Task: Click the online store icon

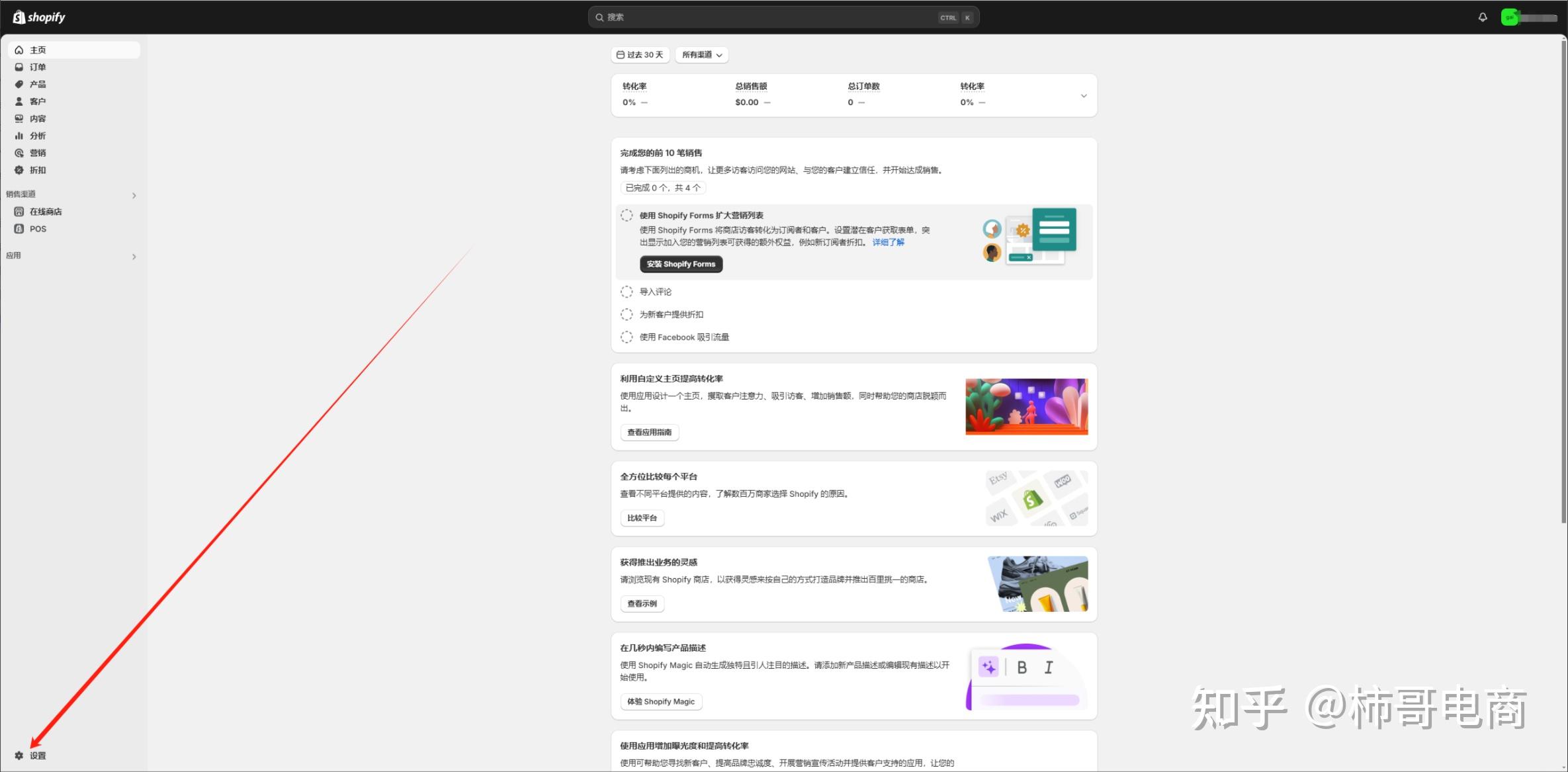Action: (19, 212)
